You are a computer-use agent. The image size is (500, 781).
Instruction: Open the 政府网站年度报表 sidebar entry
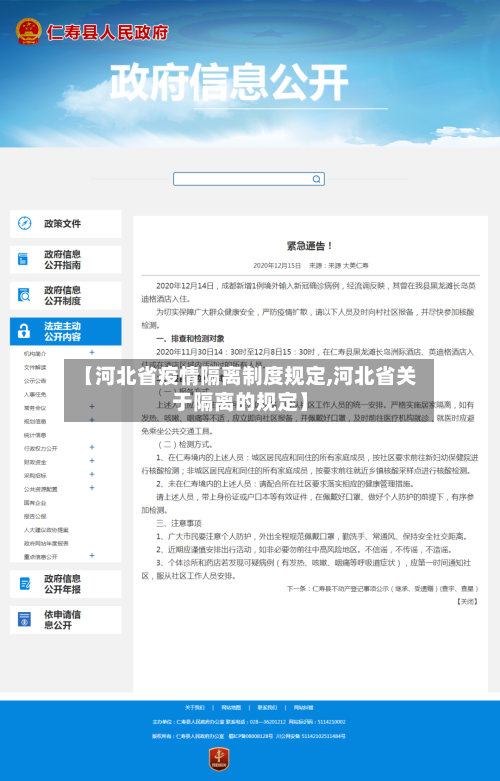(x=46, y=543)
